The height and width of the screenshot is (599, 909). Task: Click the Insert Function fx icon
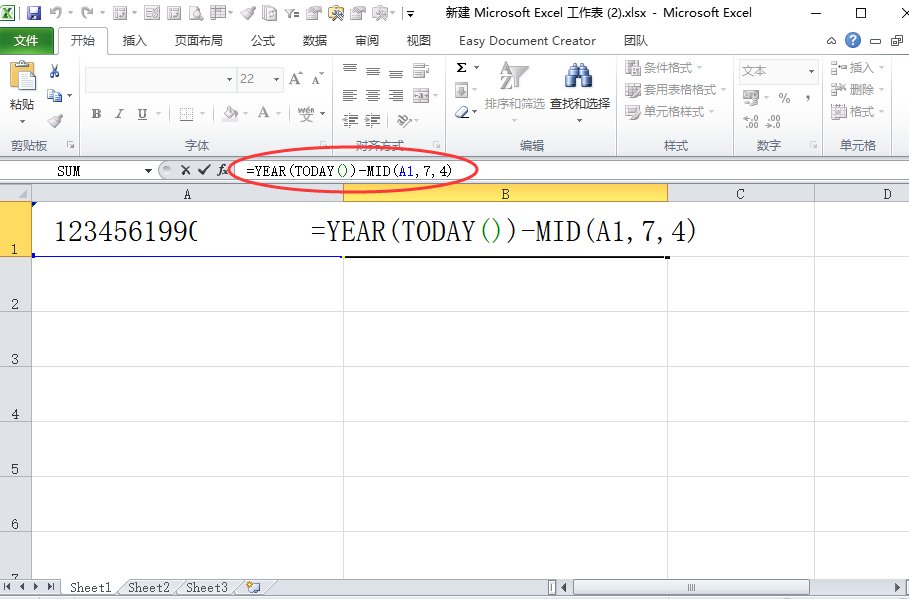pos(222,170)
